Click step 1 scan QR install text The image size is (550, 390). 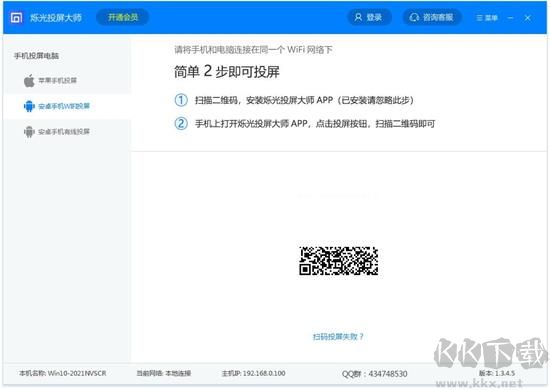click(x=304, y=100)
